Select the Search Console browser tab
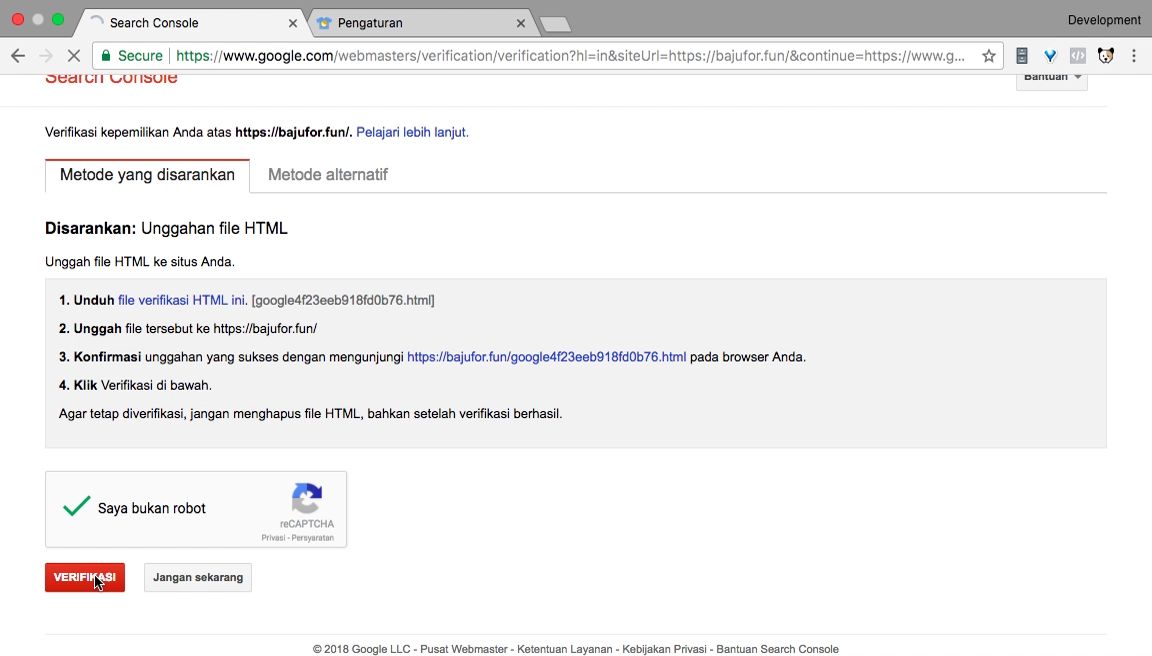The height and width of the screenshot is (656, 1152). pyautogui.click(x=191, y=23)
